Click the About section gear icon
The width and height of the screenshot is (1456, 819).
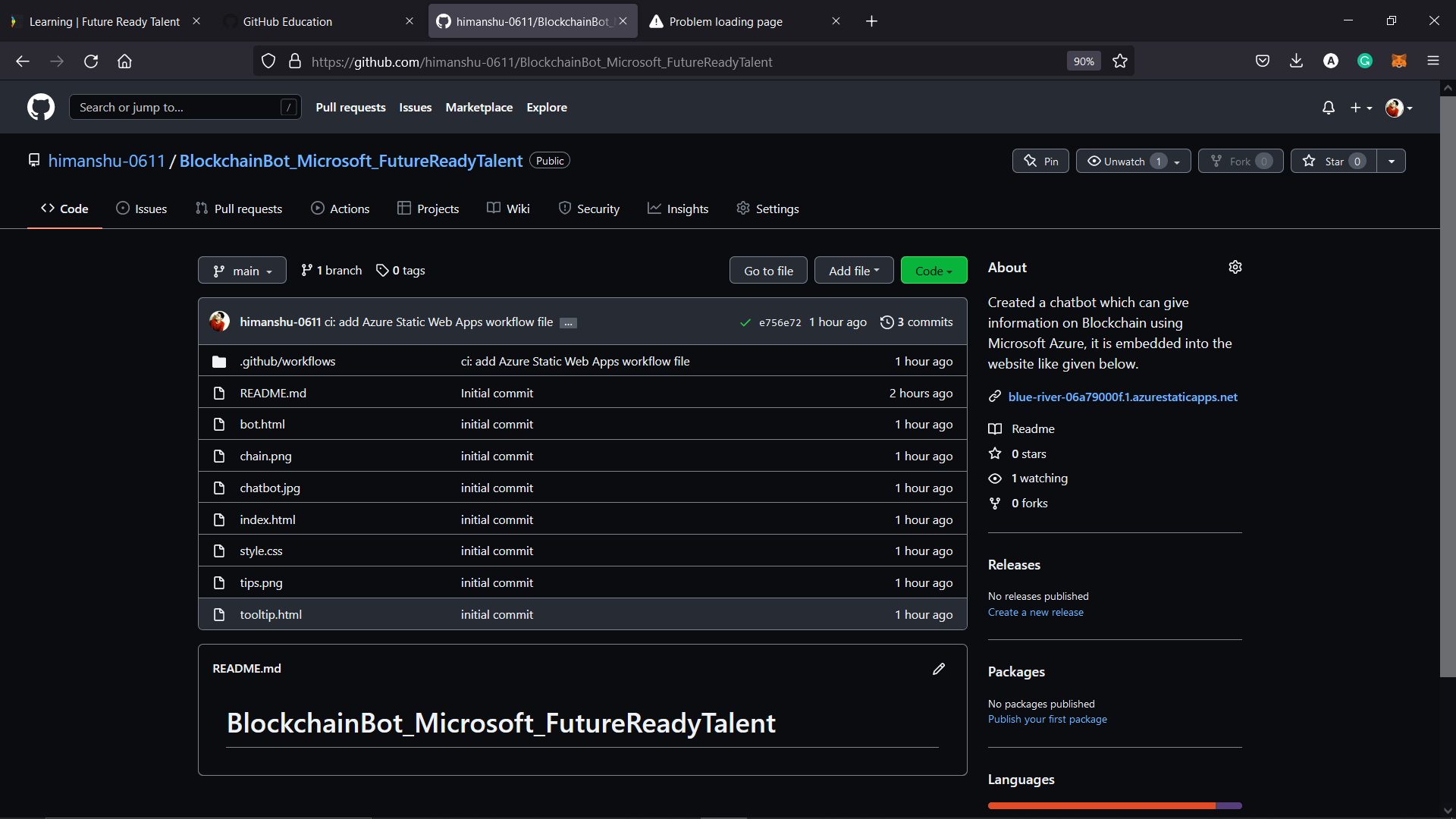[x=1235, y=267]
